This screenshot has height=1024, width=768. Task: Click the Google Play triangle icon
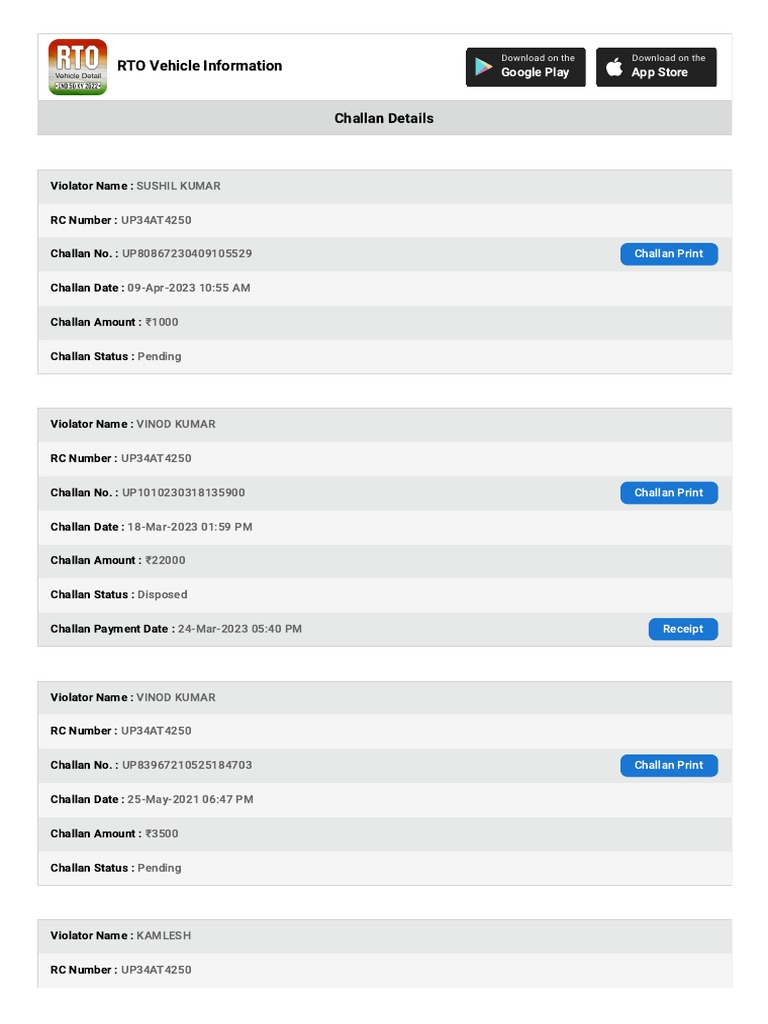coord(483,67)
